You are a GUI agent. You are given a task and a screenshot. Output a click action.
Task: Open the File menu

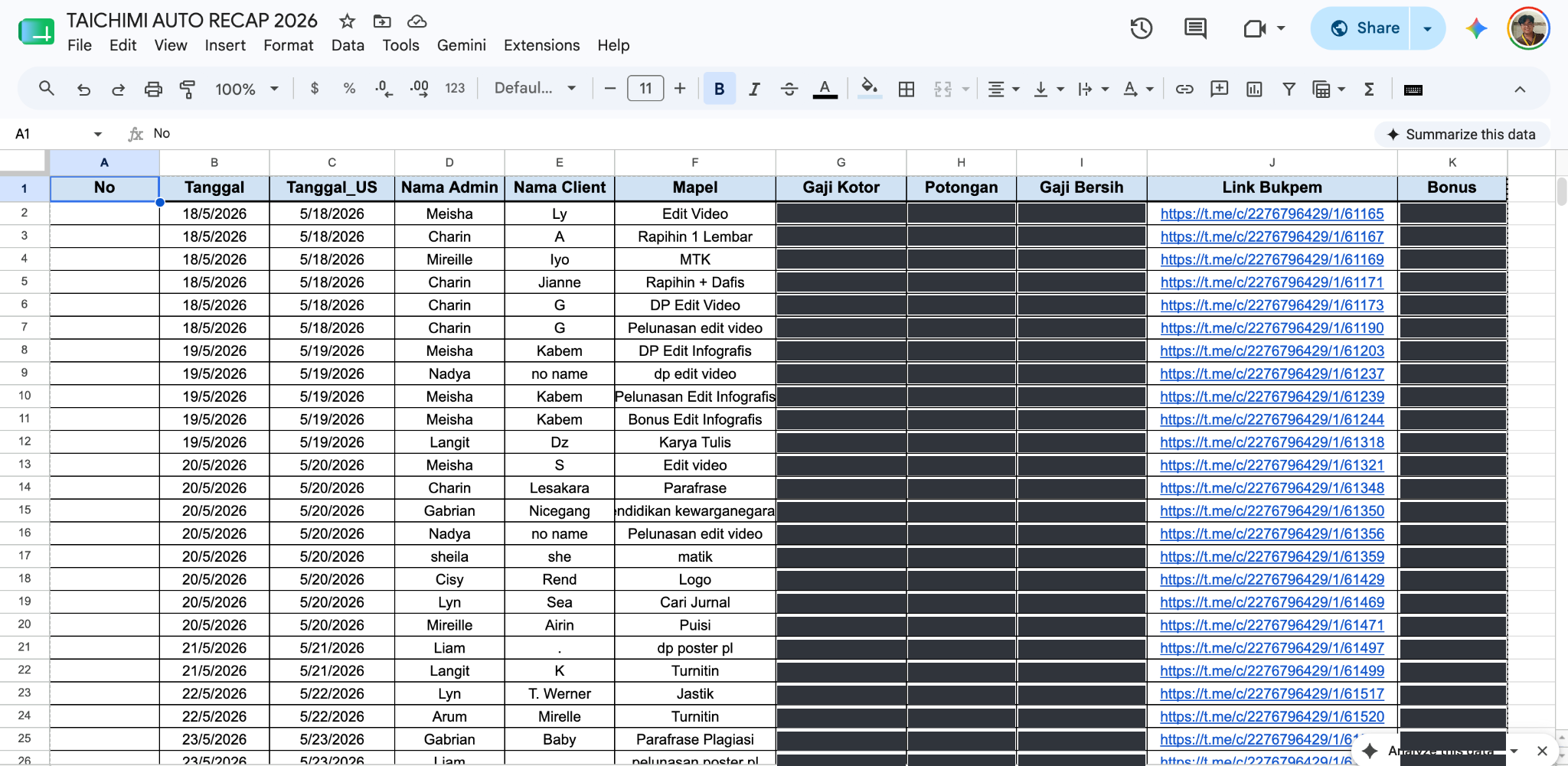pyautogui.click(x=80, y=45)
